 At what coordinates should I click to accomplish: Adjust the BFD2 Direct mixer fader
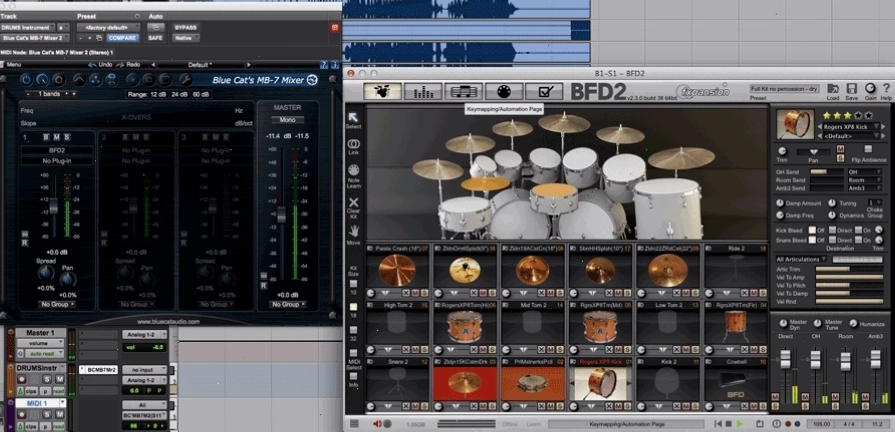point(785,359)
